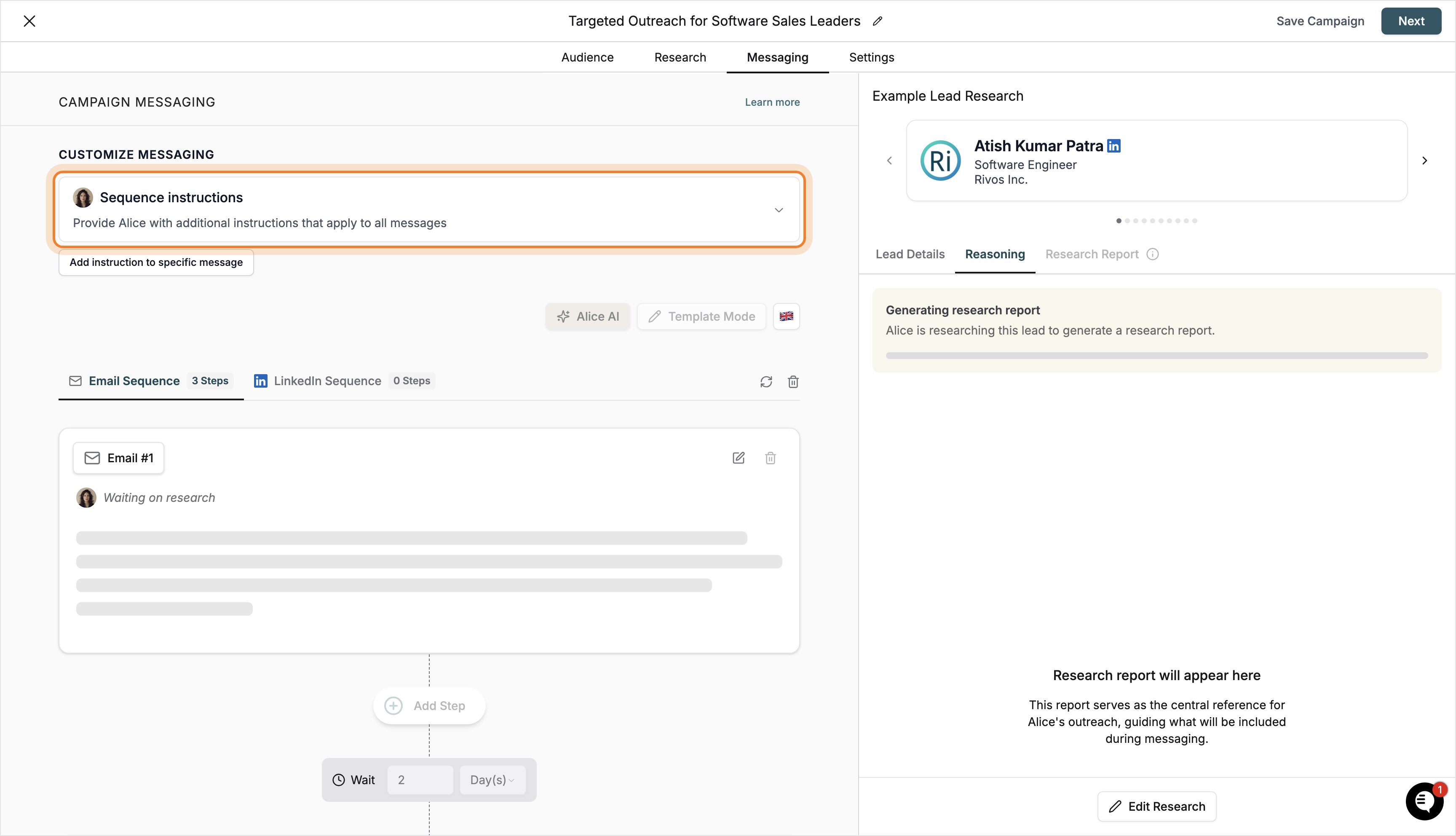Open the chat support bubble

(x=1424, y=801)
